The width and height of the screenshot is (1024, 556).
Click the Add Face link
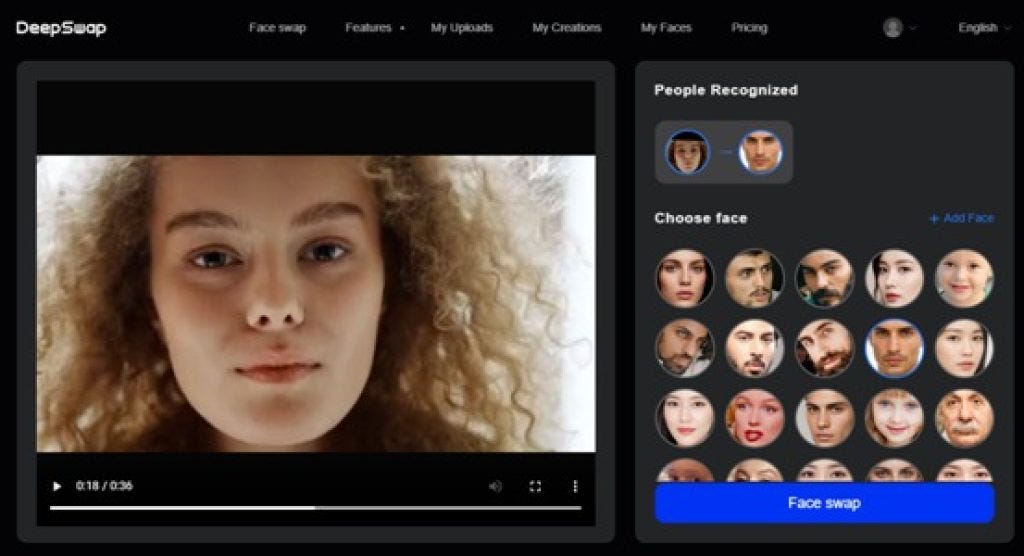[961, 218]
